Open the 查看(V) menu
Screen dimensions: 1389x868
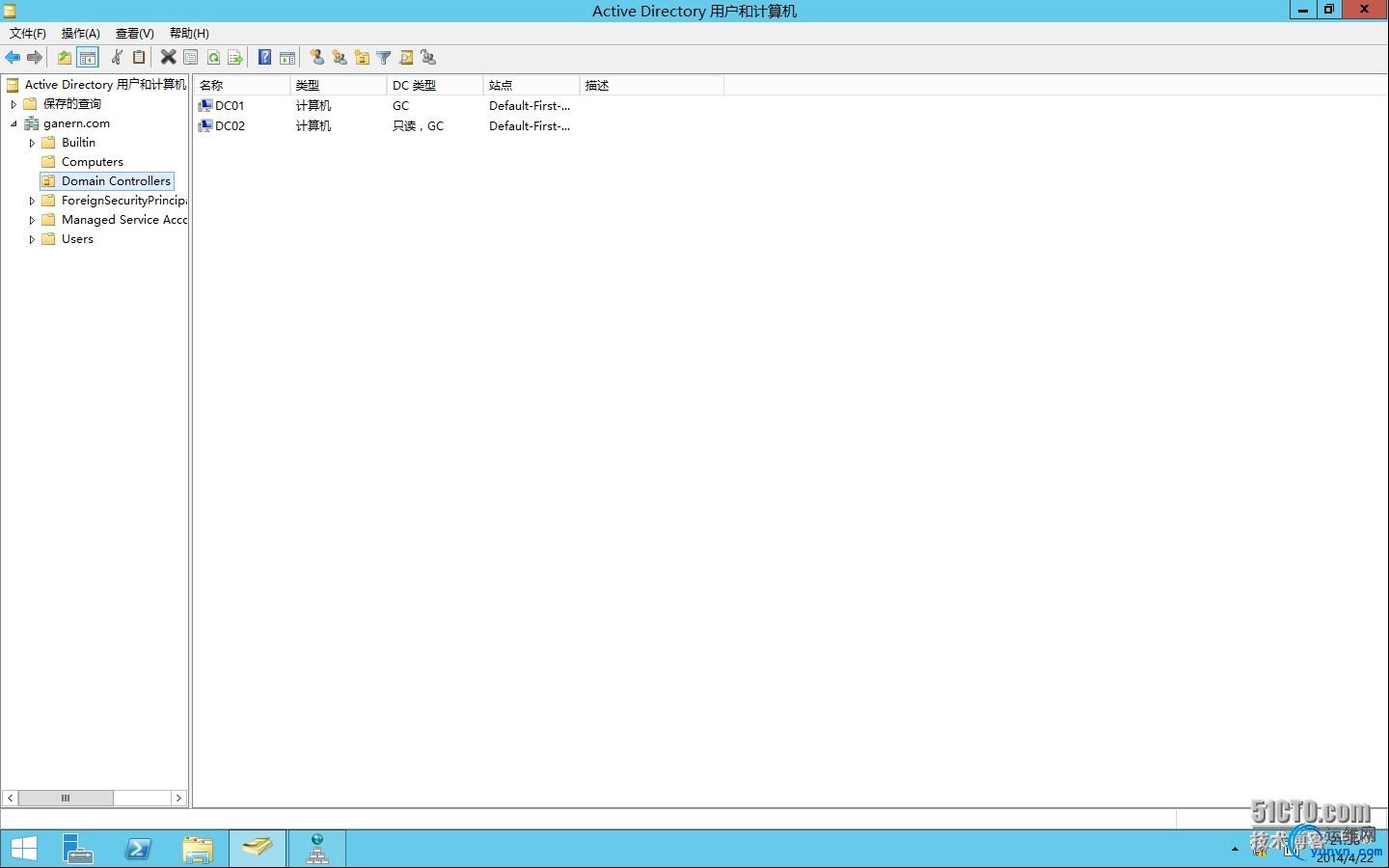(135, 33)
